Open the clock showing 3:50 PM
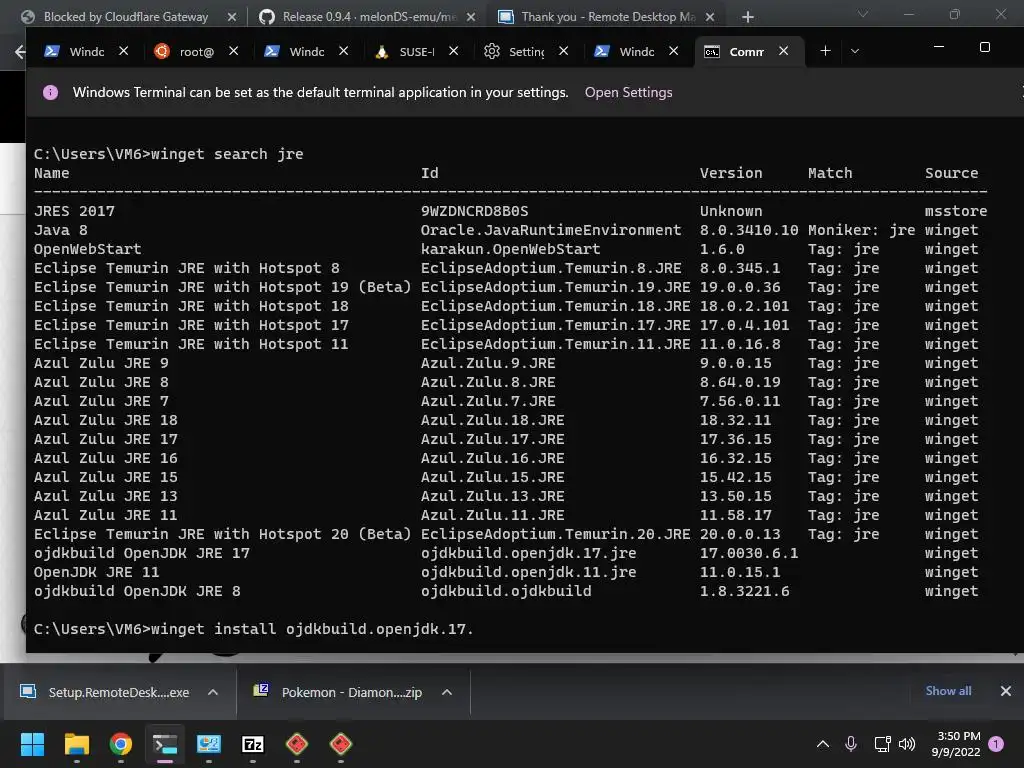 956,744
